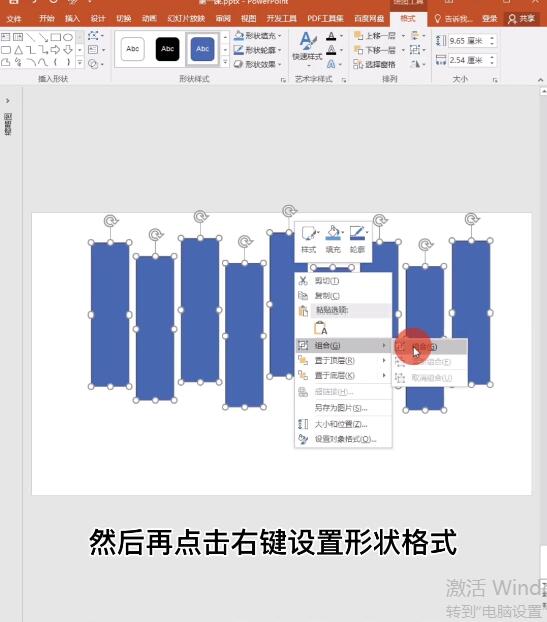
Task: Open 形状轮廓 shape outline menu
Action: point(258,50)
